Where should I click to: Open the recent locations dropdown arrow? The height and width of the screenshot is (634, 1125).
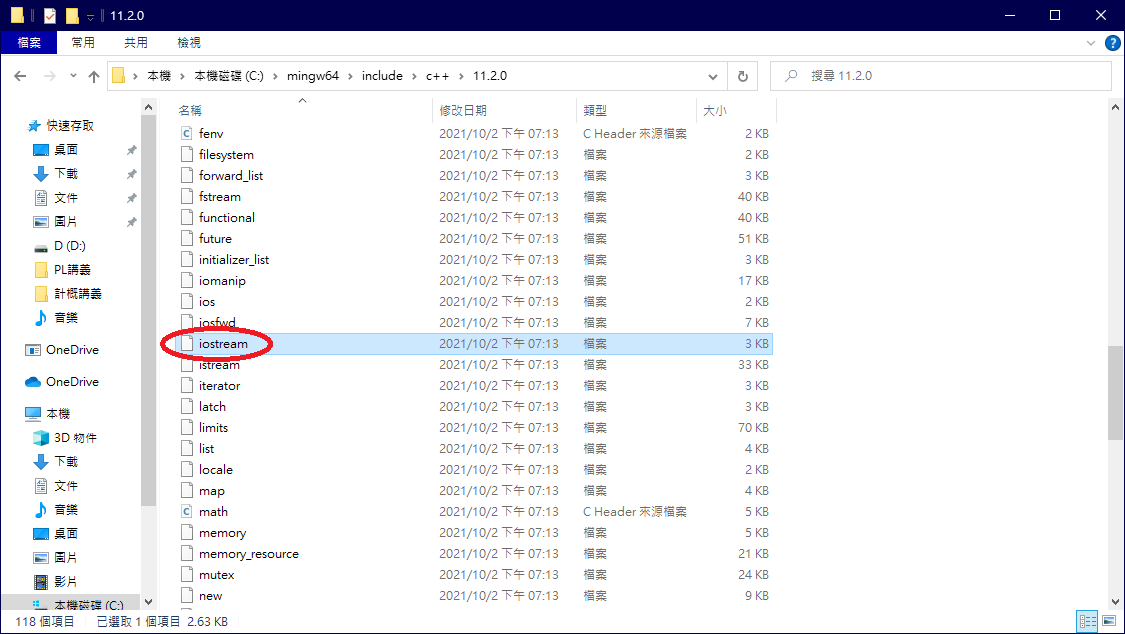coord(73,76)
